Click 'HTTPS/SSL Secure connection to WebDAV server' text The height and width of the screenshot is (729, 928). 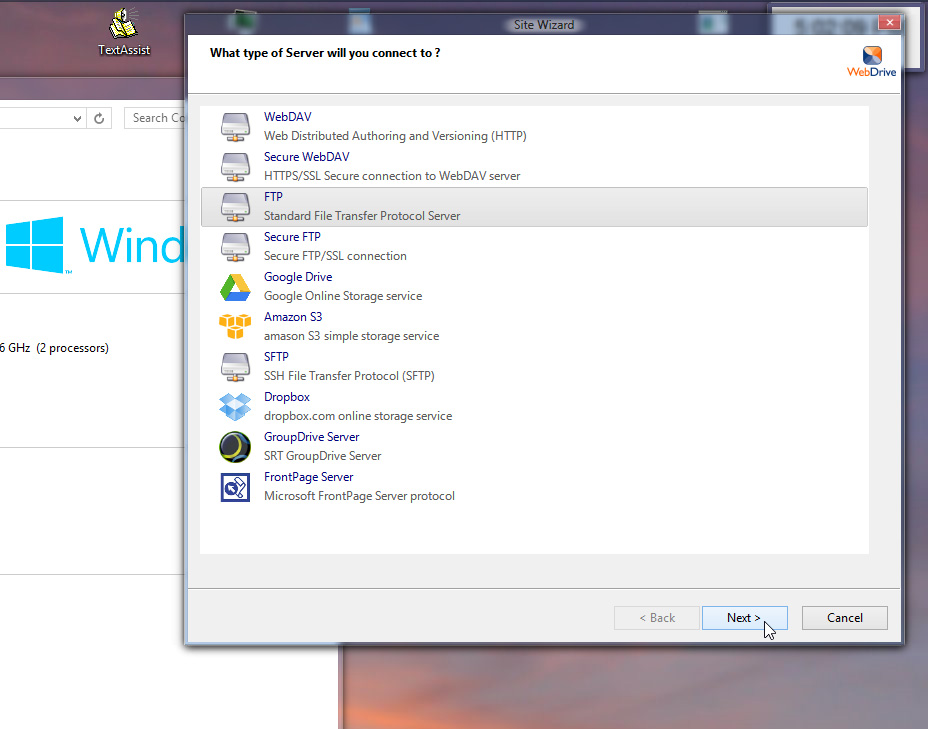point(392,176)
